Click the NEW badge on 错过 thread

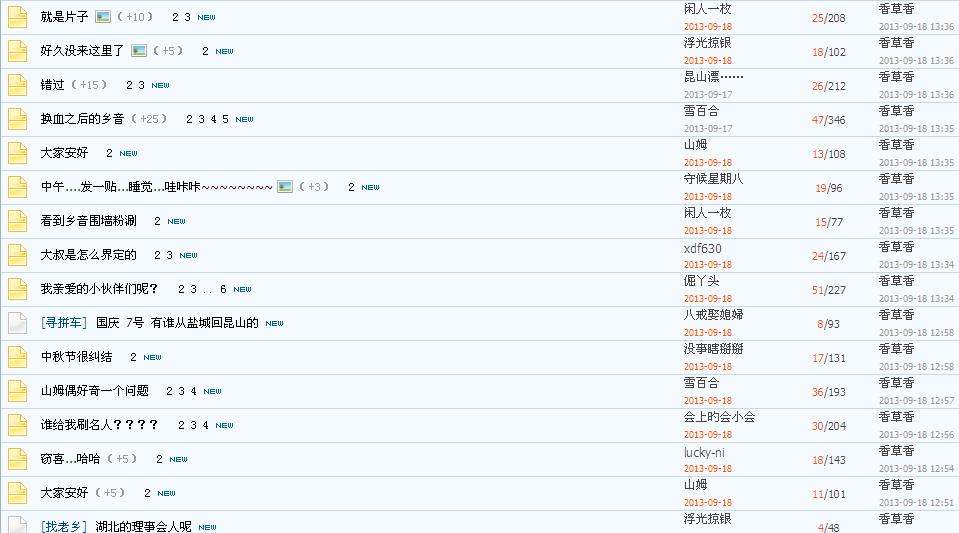click(160, 85)
